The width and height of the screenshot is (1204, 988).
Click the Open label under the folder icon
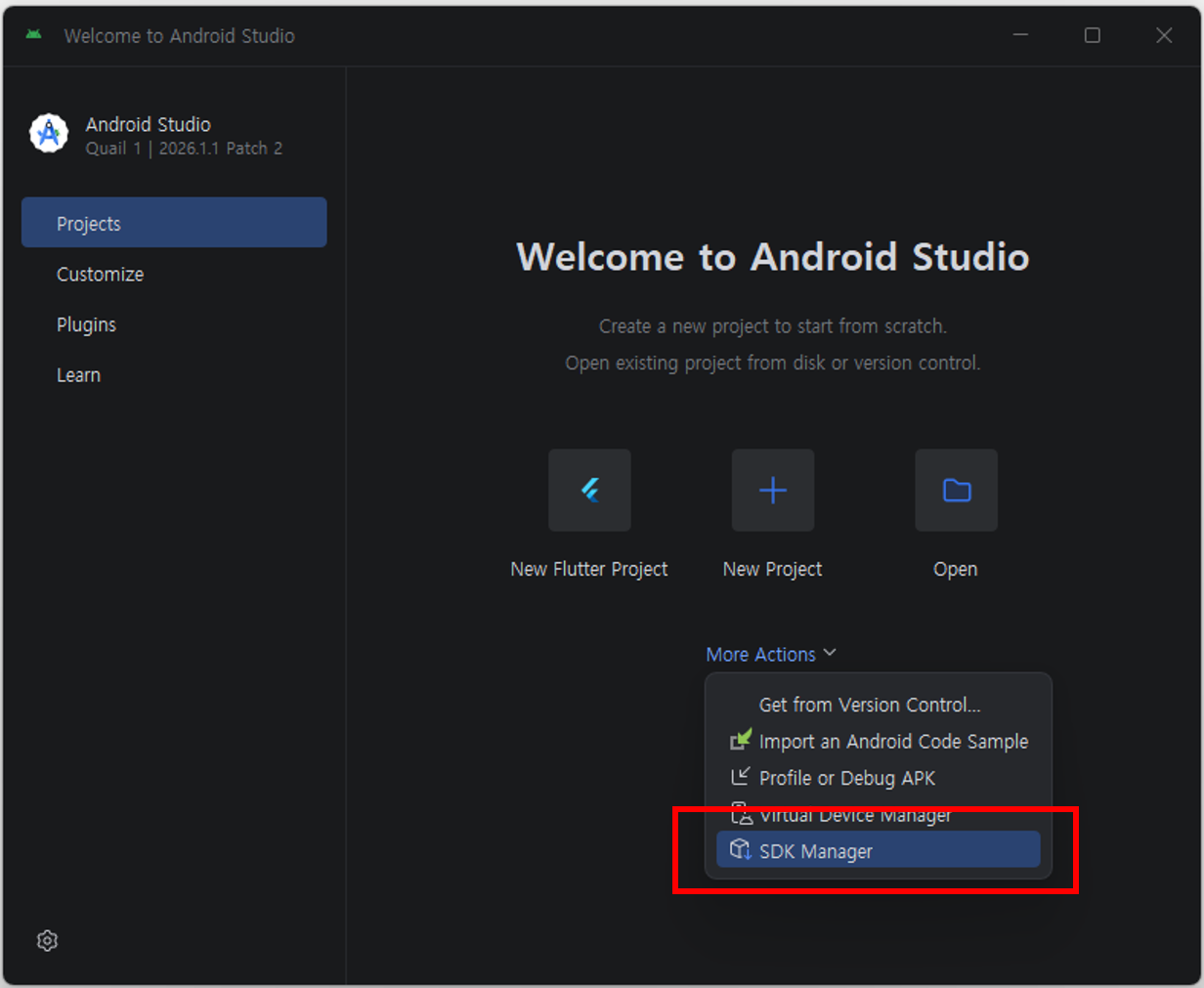point(956,569)
